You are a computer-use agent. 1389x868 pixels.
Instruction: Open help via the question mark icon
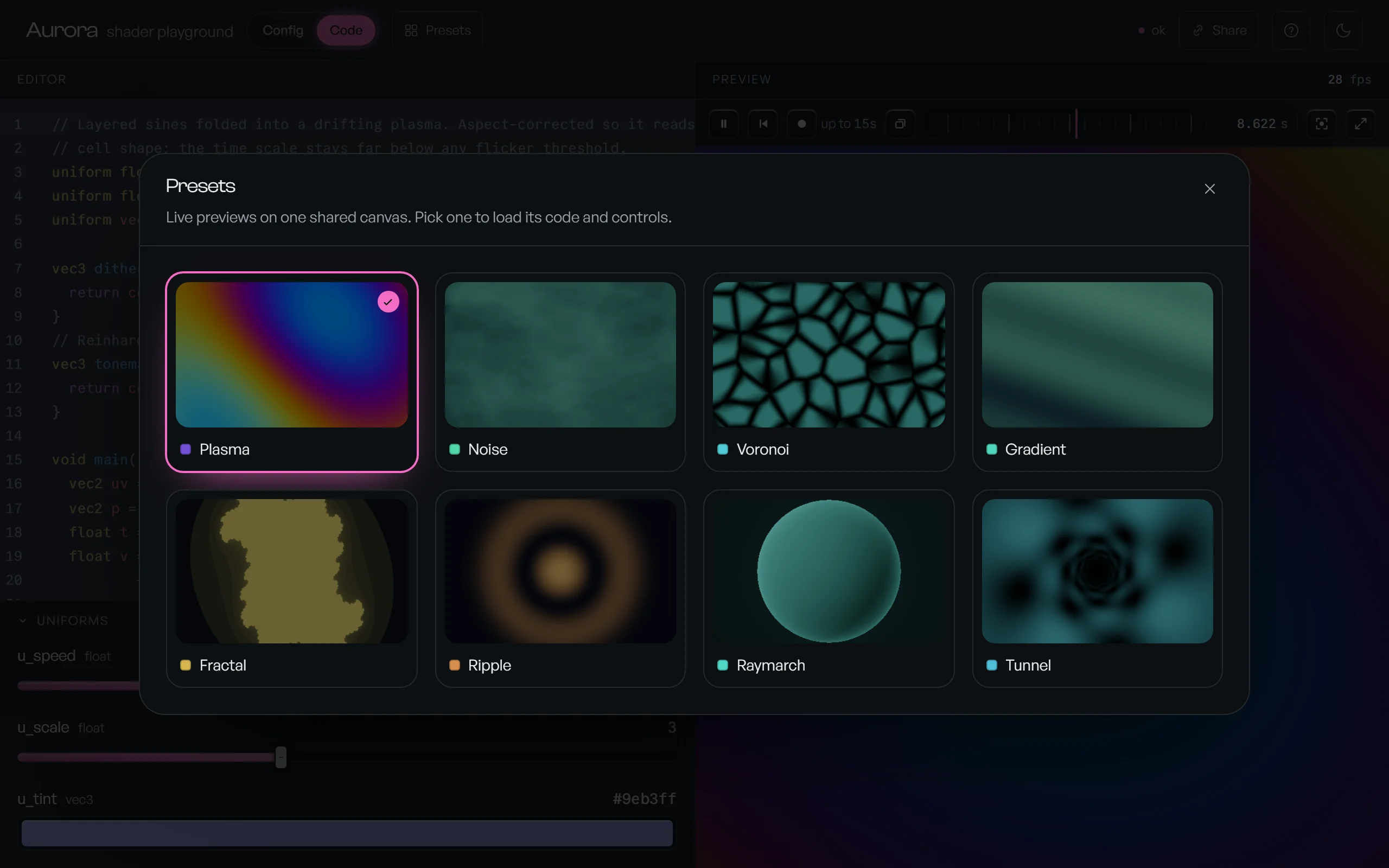coord(1291,30)
